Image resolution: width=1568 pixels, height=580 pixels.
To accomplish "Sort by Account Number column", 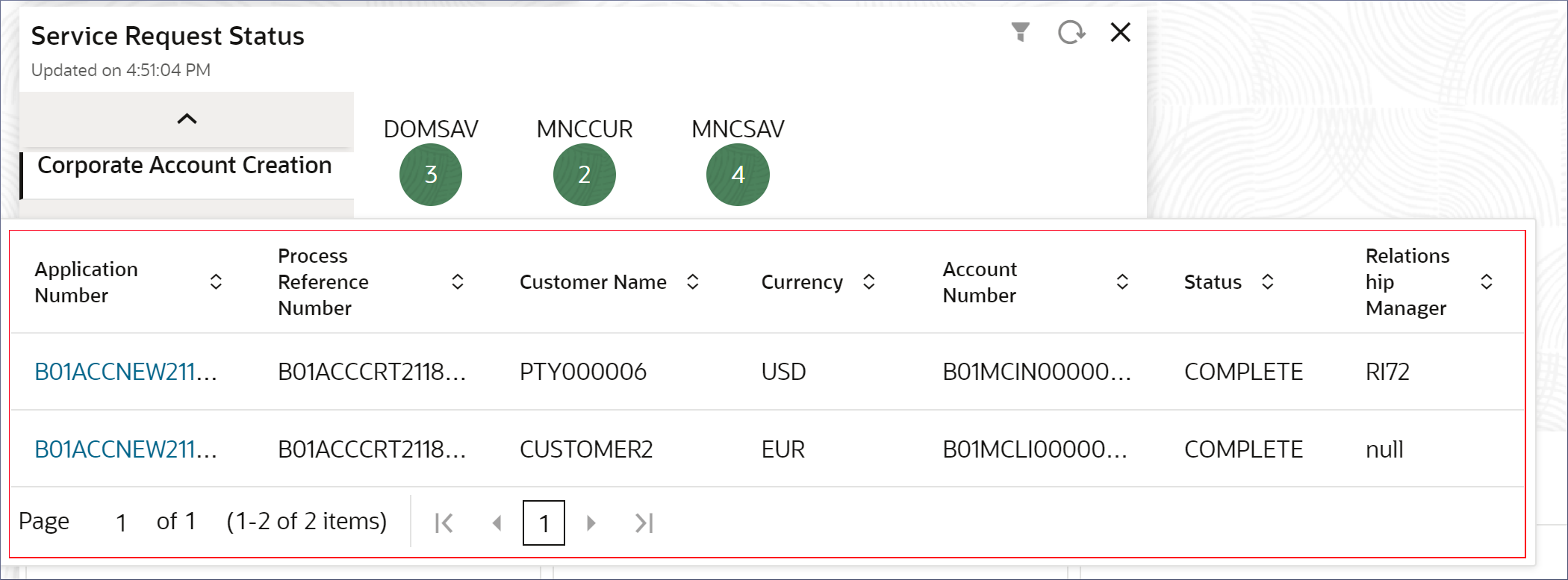I will [1122, 282].
